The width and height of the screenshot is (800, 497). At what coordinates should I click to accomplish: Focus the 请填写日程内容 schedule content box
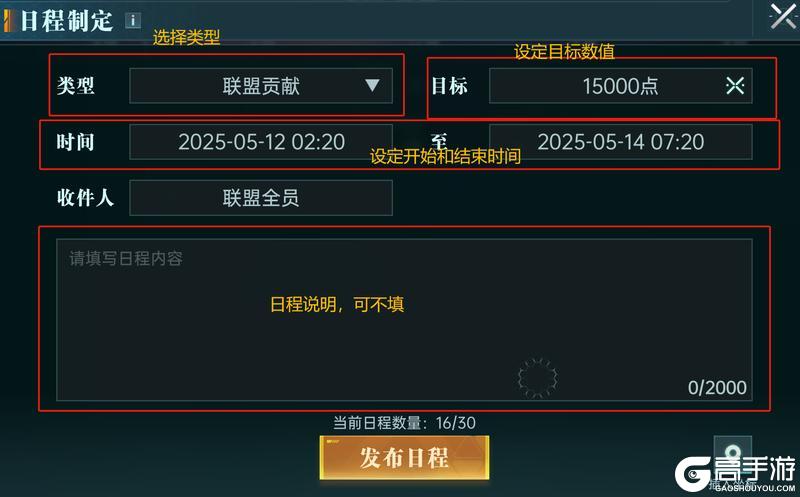pos(404,319)
